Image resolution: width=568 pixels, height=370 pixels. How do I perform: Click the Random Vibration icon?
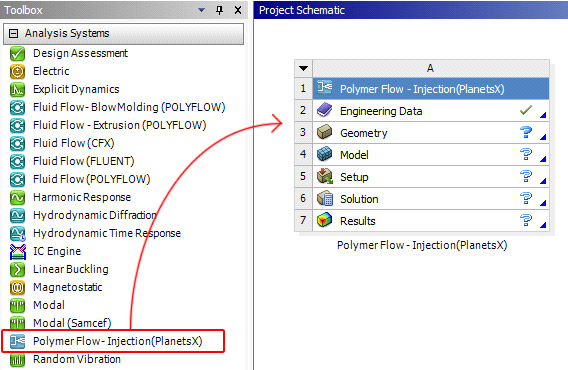click(x=17, y=359)
